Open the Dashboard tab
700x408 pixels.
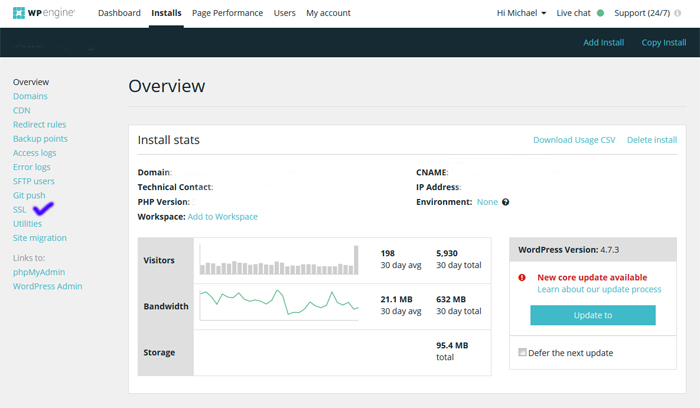tap(119, 13)
